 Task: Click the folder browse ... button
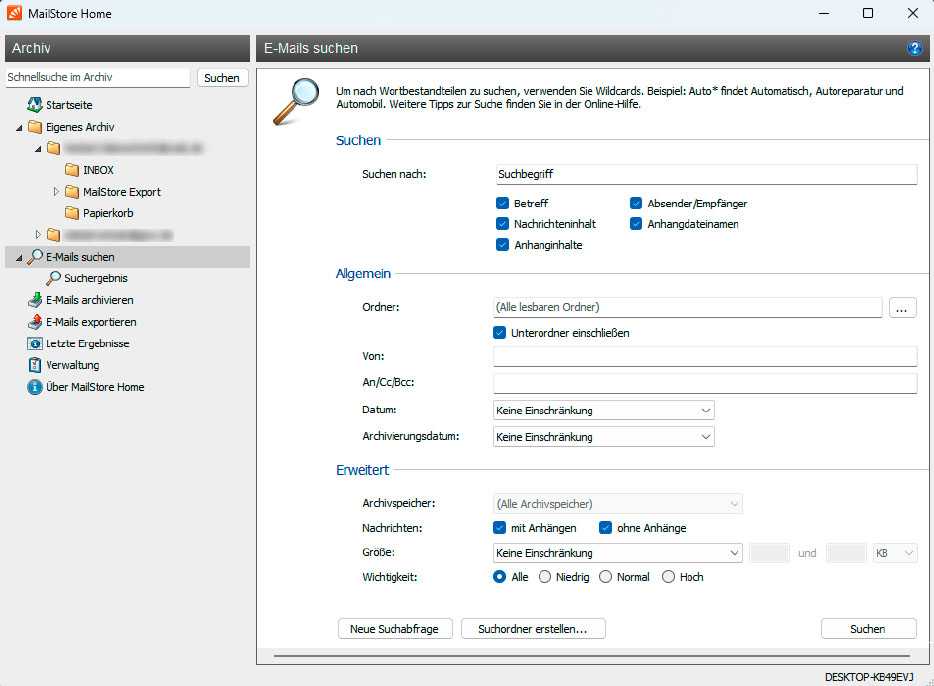pos(902,308)
